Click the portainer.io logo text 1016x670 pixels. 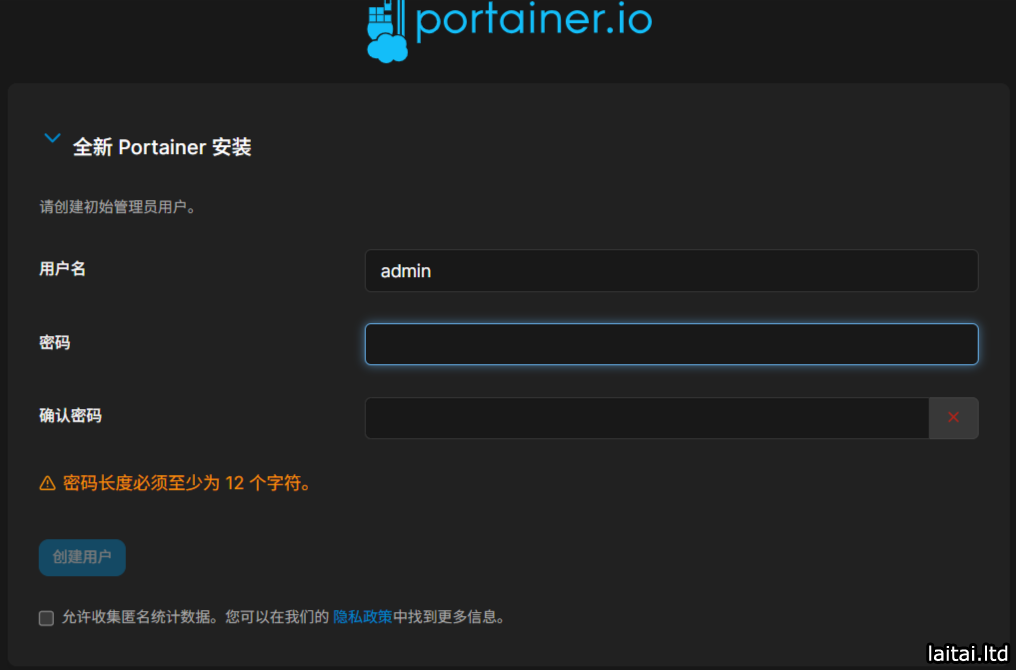533,22
